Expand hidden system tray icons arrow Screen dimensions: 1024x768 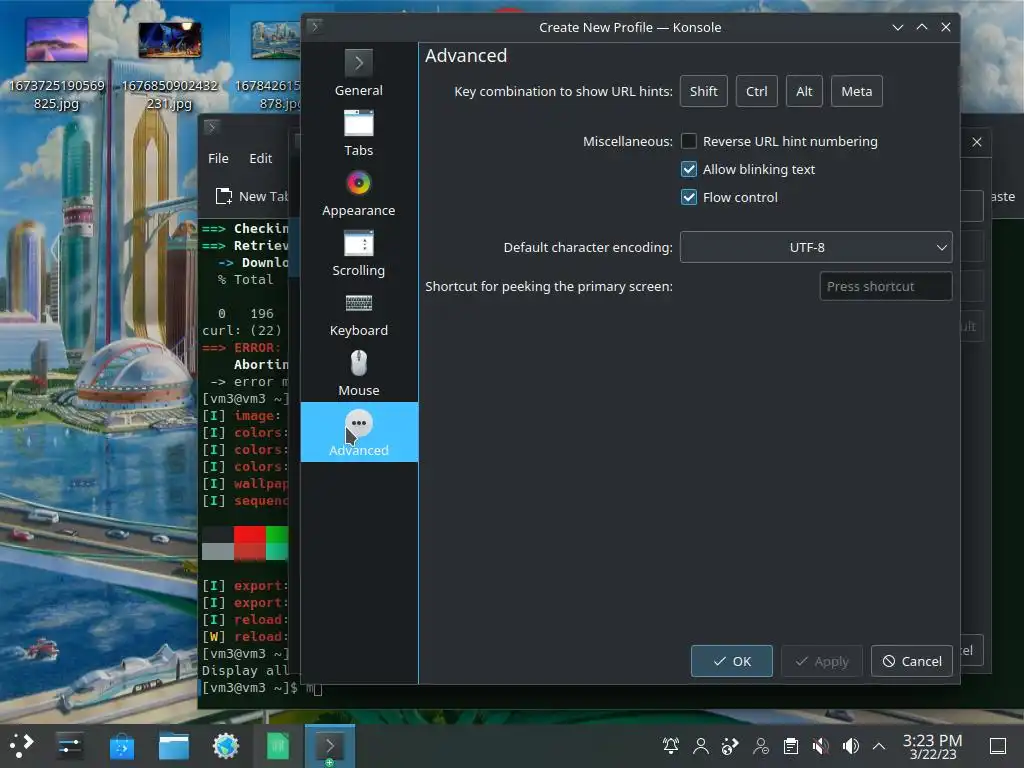pyautogui.click(x=879, y=746)
